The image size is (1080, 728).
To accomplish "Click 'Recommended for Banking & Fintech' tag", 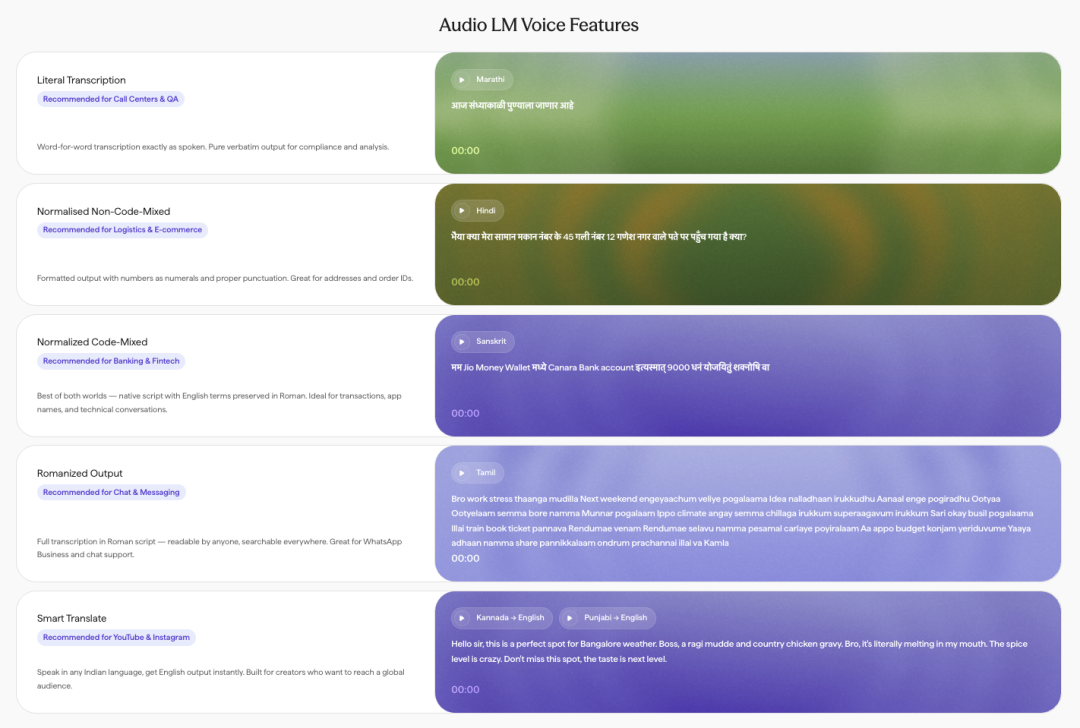I will [111, 361].
